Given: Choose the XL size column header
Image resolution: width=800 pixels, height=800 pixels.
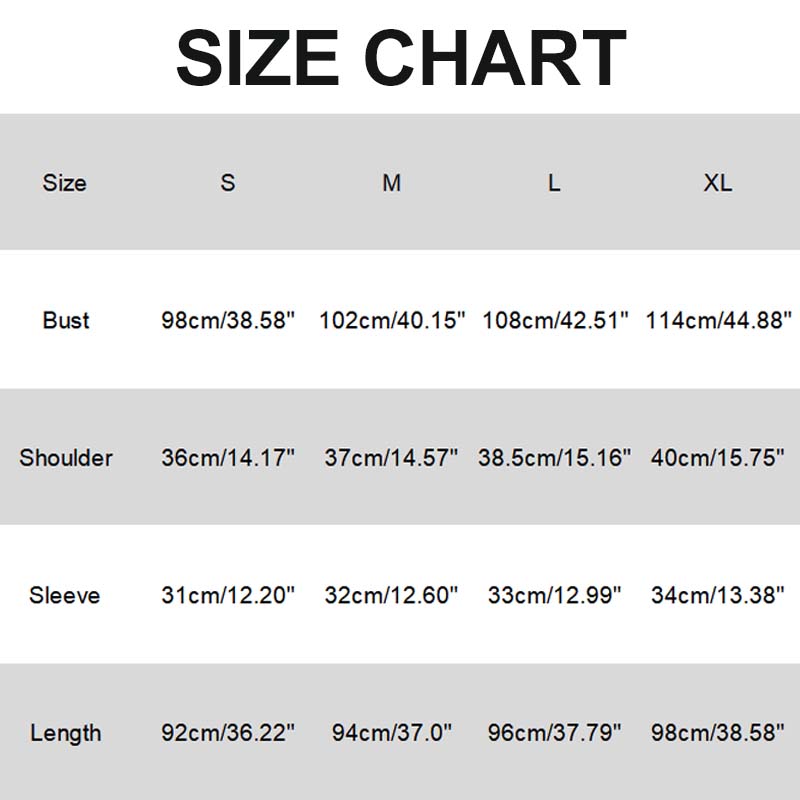Looking at the screenshot, I should coord(718,183).
